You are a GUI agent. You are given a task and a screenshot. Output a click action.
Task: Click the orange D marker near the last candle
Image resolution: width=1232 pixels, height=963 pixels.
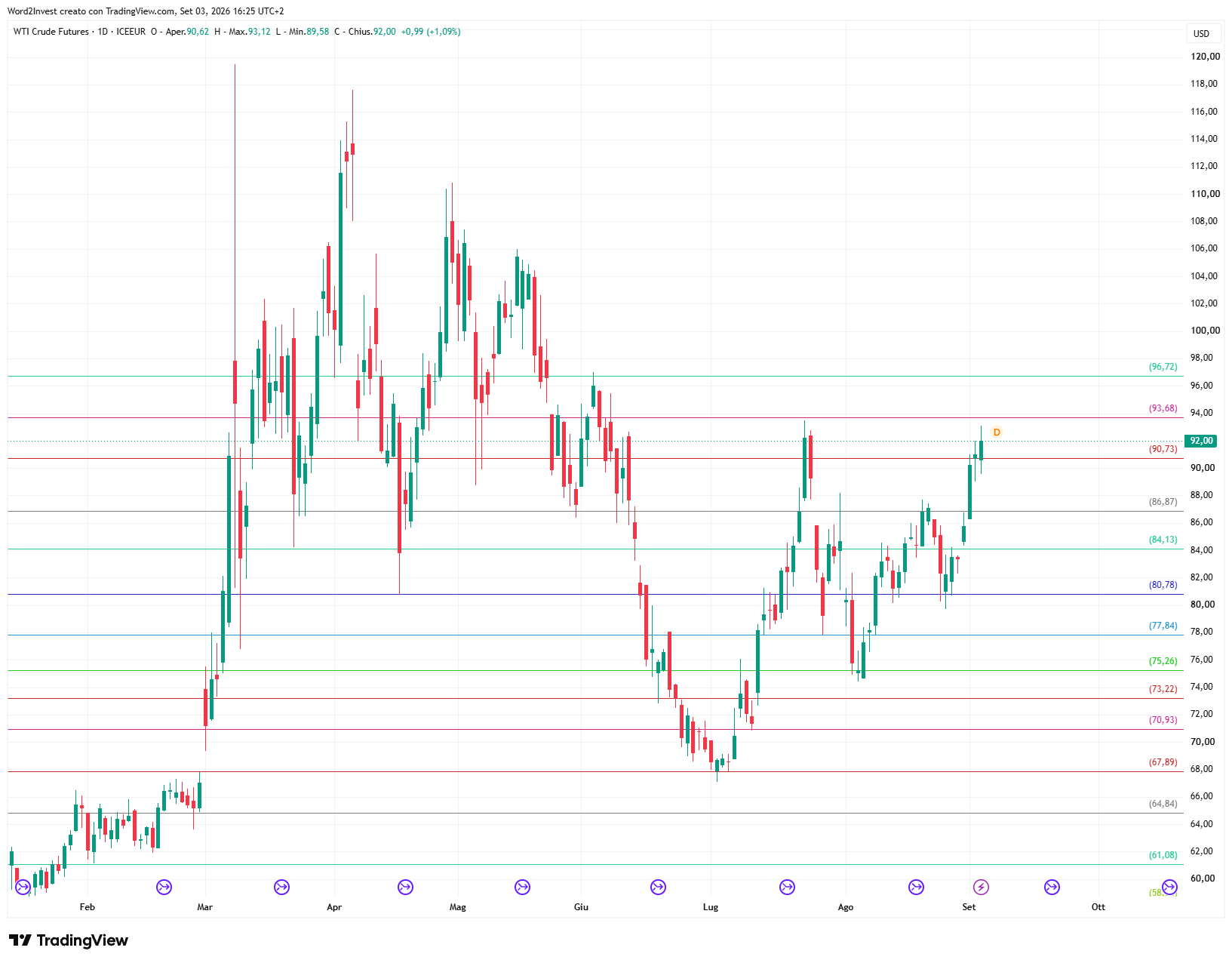(997, 432)
